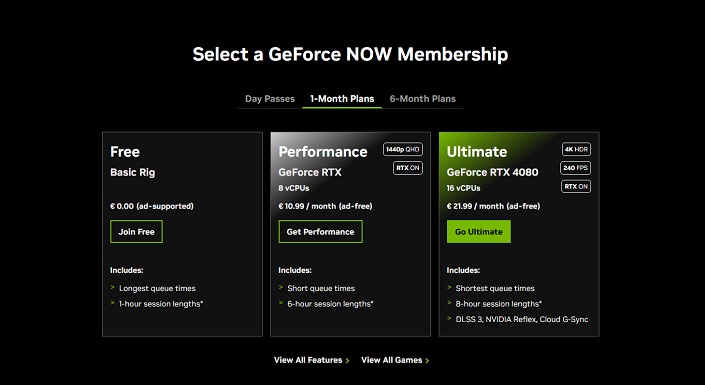Click the € 21.99 / month price
The width and height of the screenshot is (705, 385).
(x=493, y=206)
